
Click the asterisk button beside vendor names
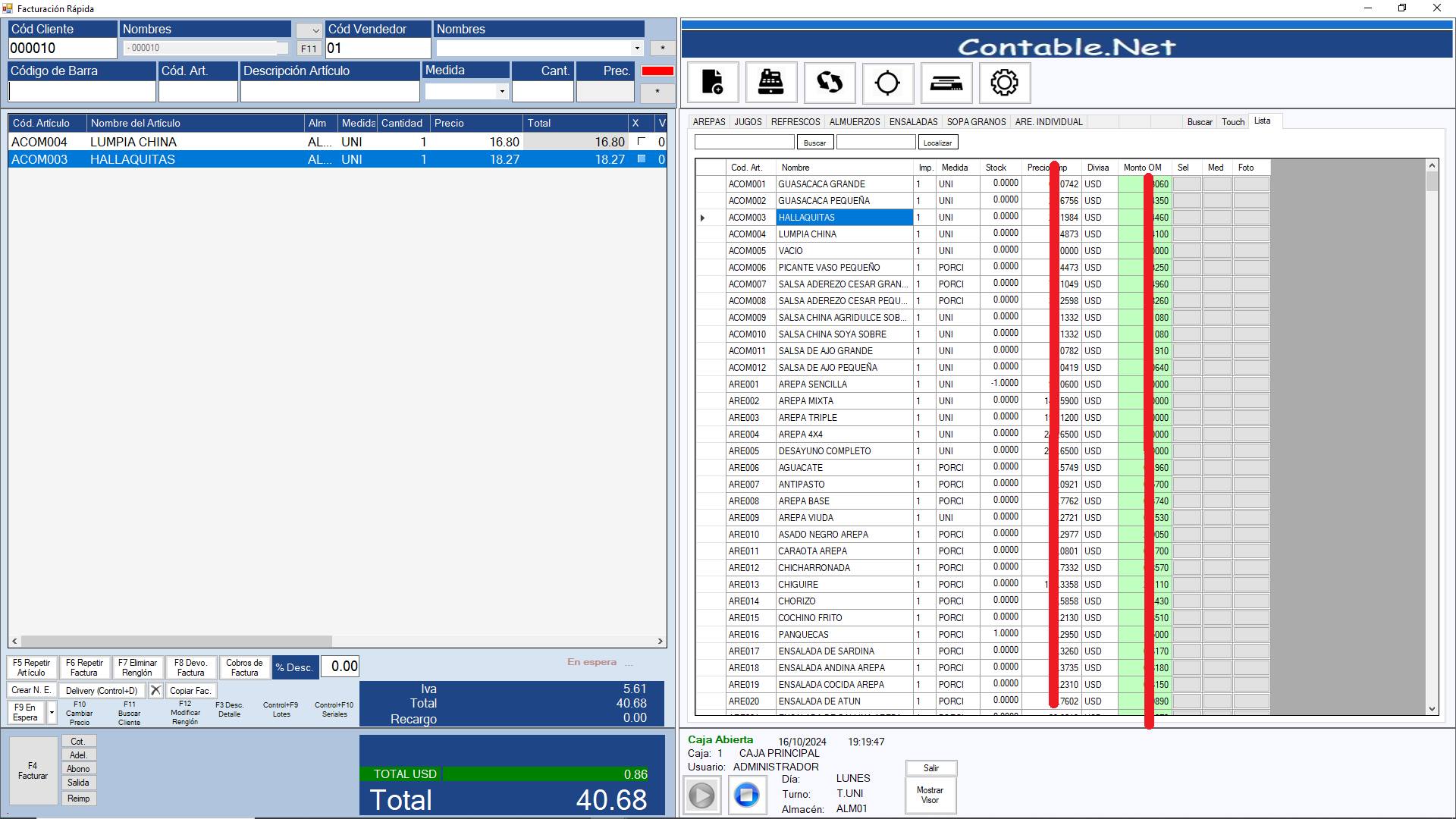(x=663, y=48)
